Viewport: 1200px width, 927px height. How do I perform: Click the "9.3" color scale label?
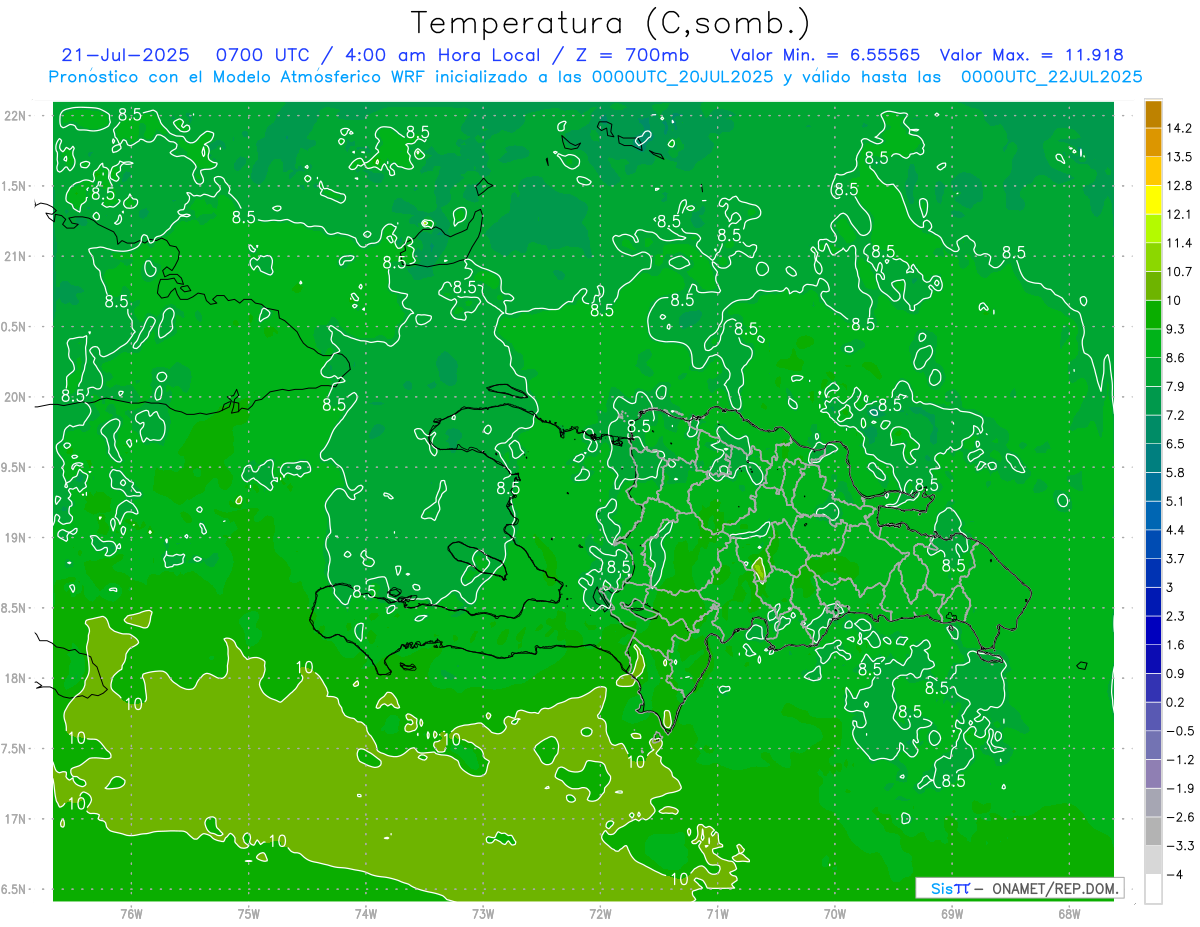[1177, 329]
